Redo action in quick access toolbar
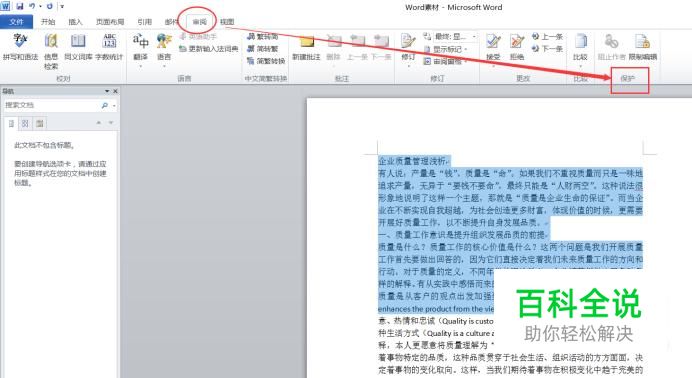 coord(49,6)
